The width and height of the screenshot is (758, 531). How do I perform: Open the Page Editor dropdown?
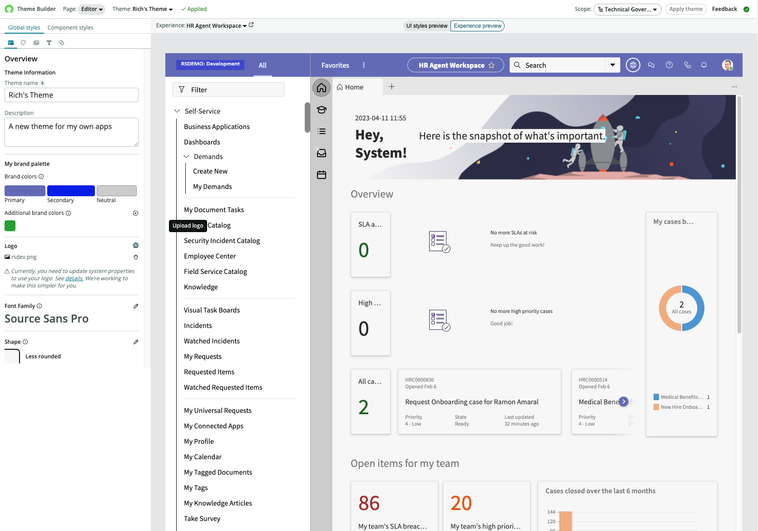click(x=91, y=9)
